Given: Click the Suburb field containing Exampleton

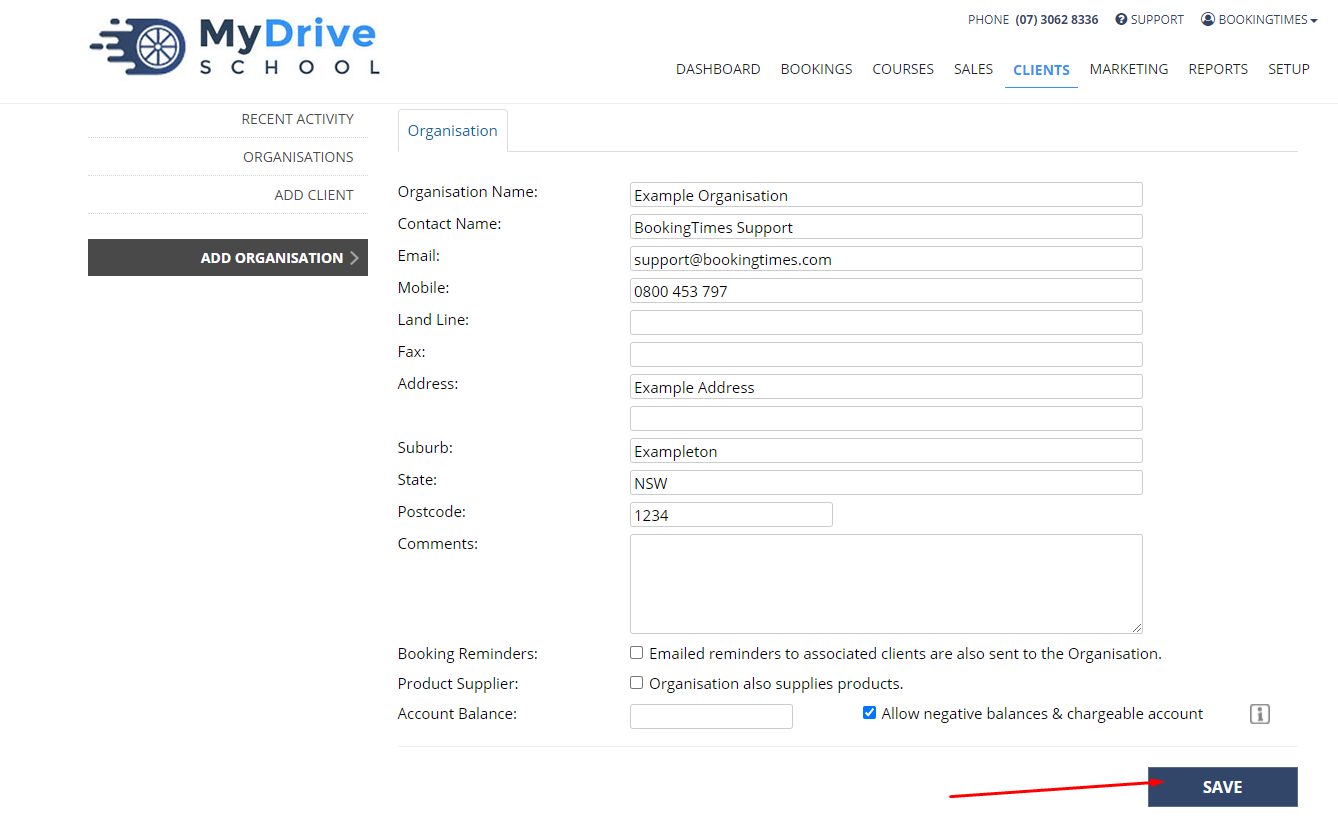Looking at the screenshot, I should [x=886, y=451].
